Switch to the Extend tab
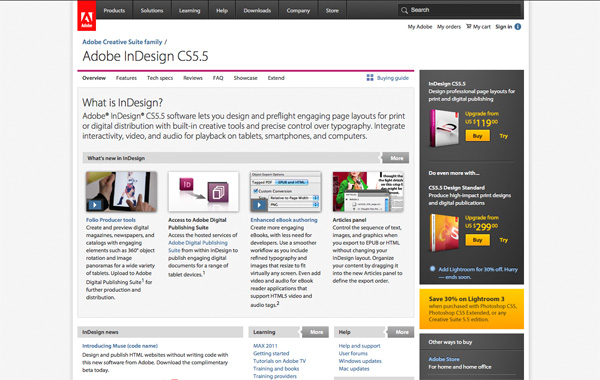Viewport: 600px width, 380px height. pos(276,78)
